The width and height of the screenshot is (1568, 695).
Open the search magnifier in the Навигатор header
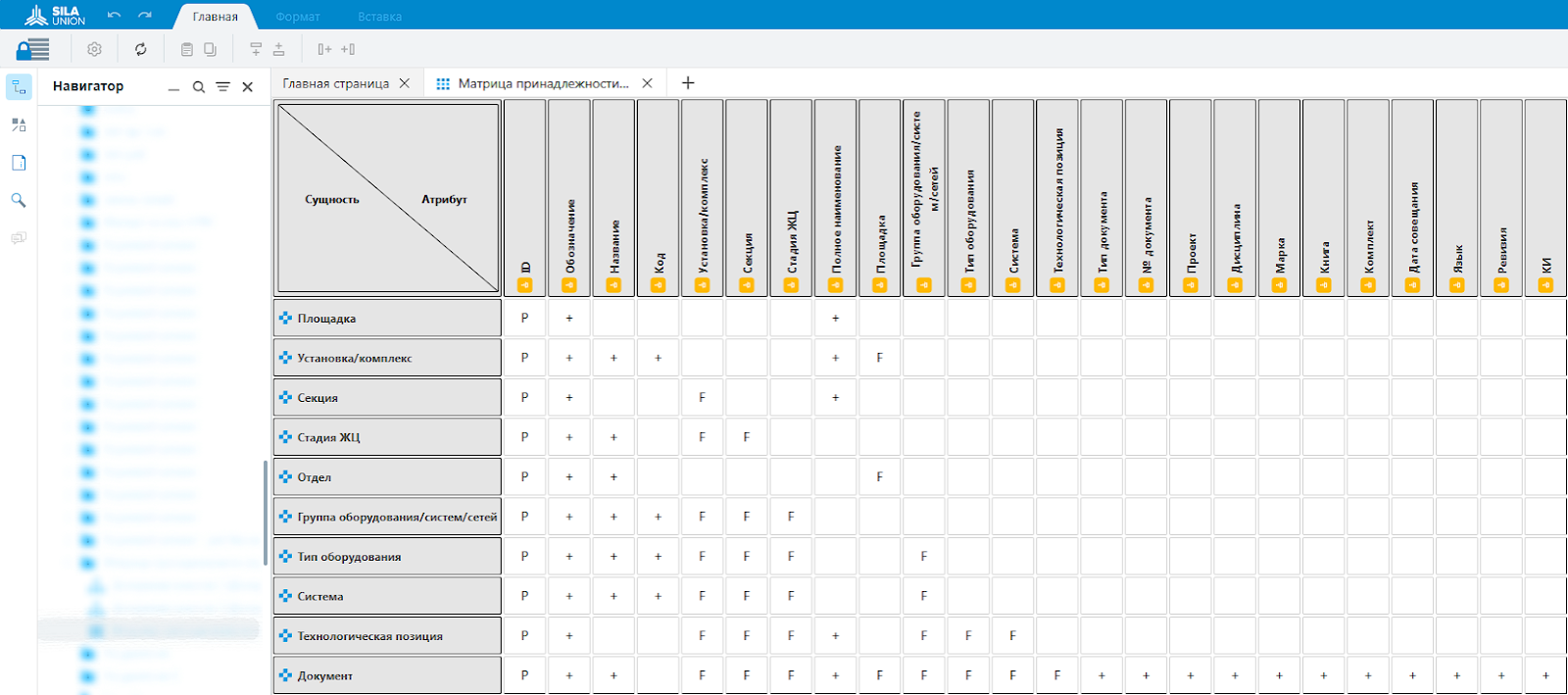[199, 87]
